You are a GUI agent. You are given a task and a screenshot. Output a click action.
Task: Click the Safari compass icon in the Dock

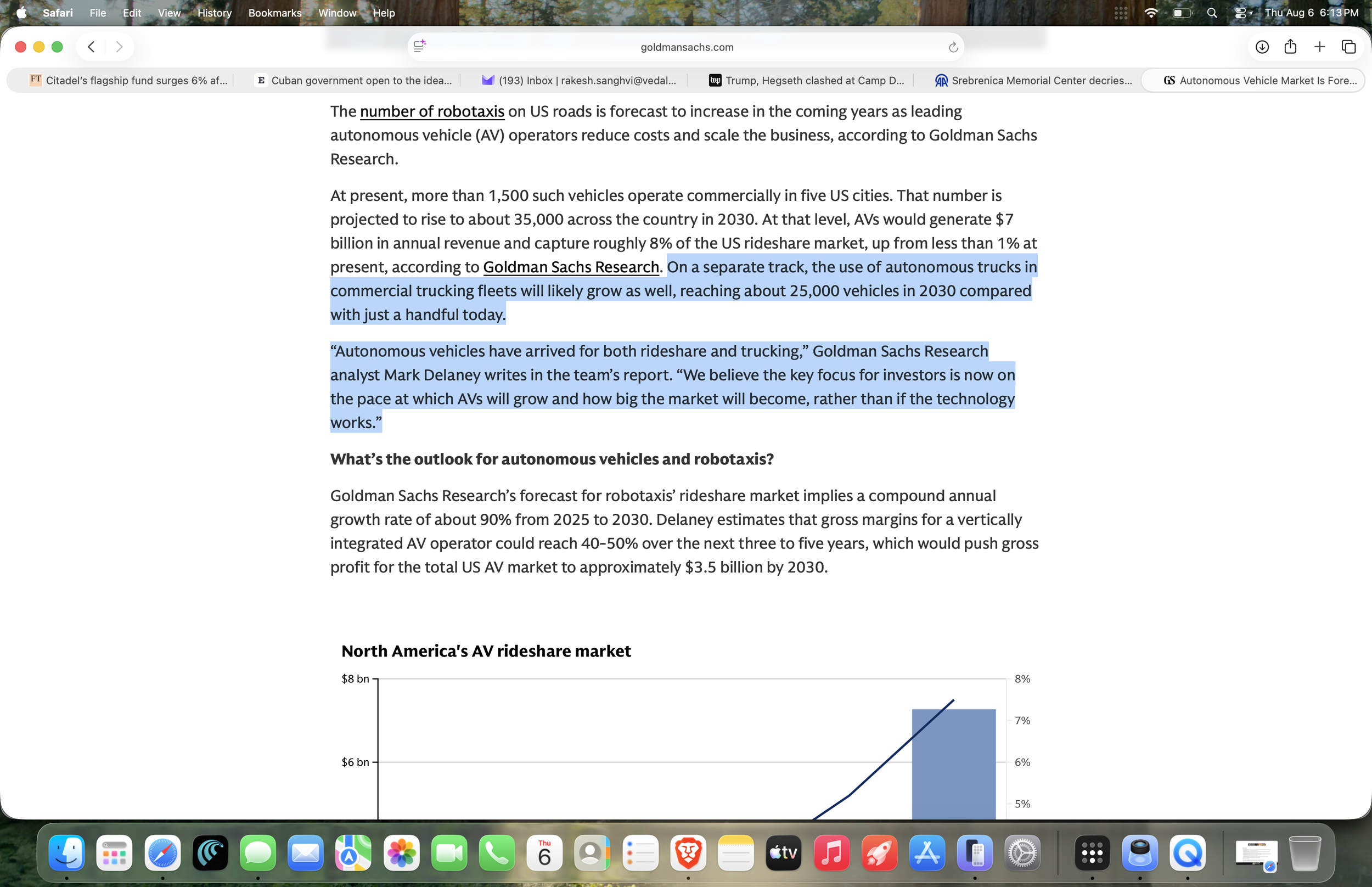pyautogui.click(x=162, y=852)
